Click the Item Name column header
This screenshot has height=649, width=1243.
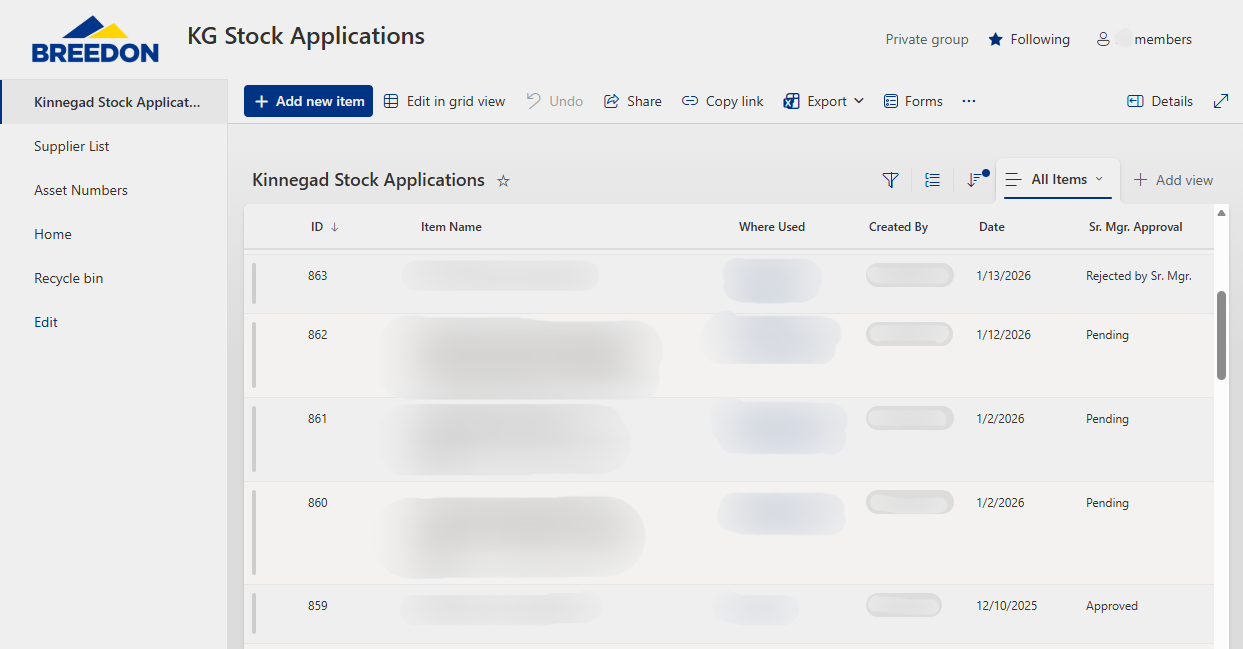coord(451,227)
